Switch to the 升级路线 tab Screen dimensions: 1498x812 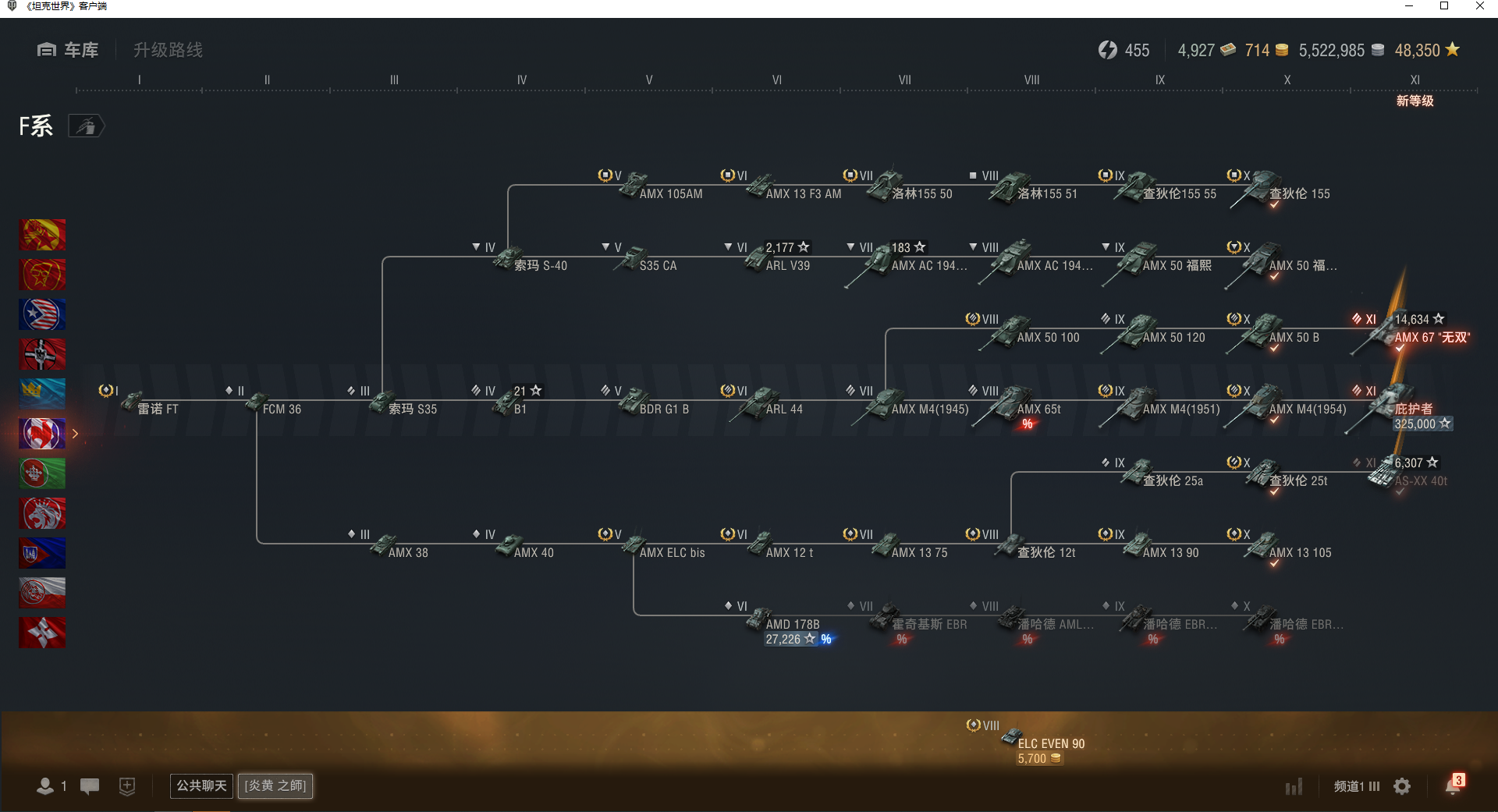[168, 50]
